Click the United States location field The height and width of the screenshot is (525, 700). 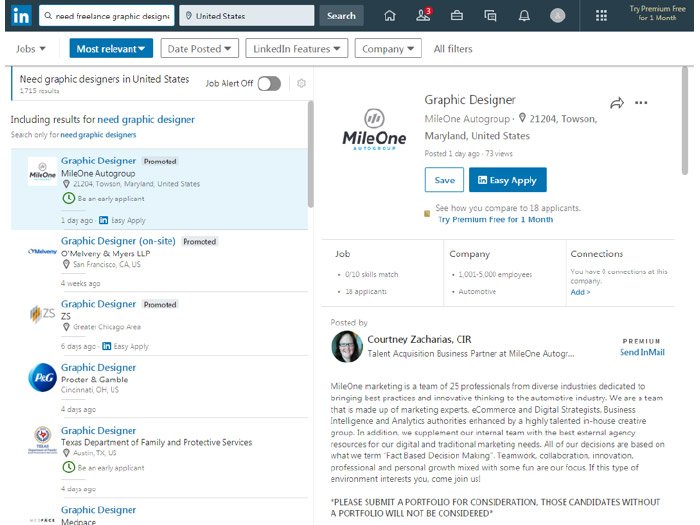247,16
